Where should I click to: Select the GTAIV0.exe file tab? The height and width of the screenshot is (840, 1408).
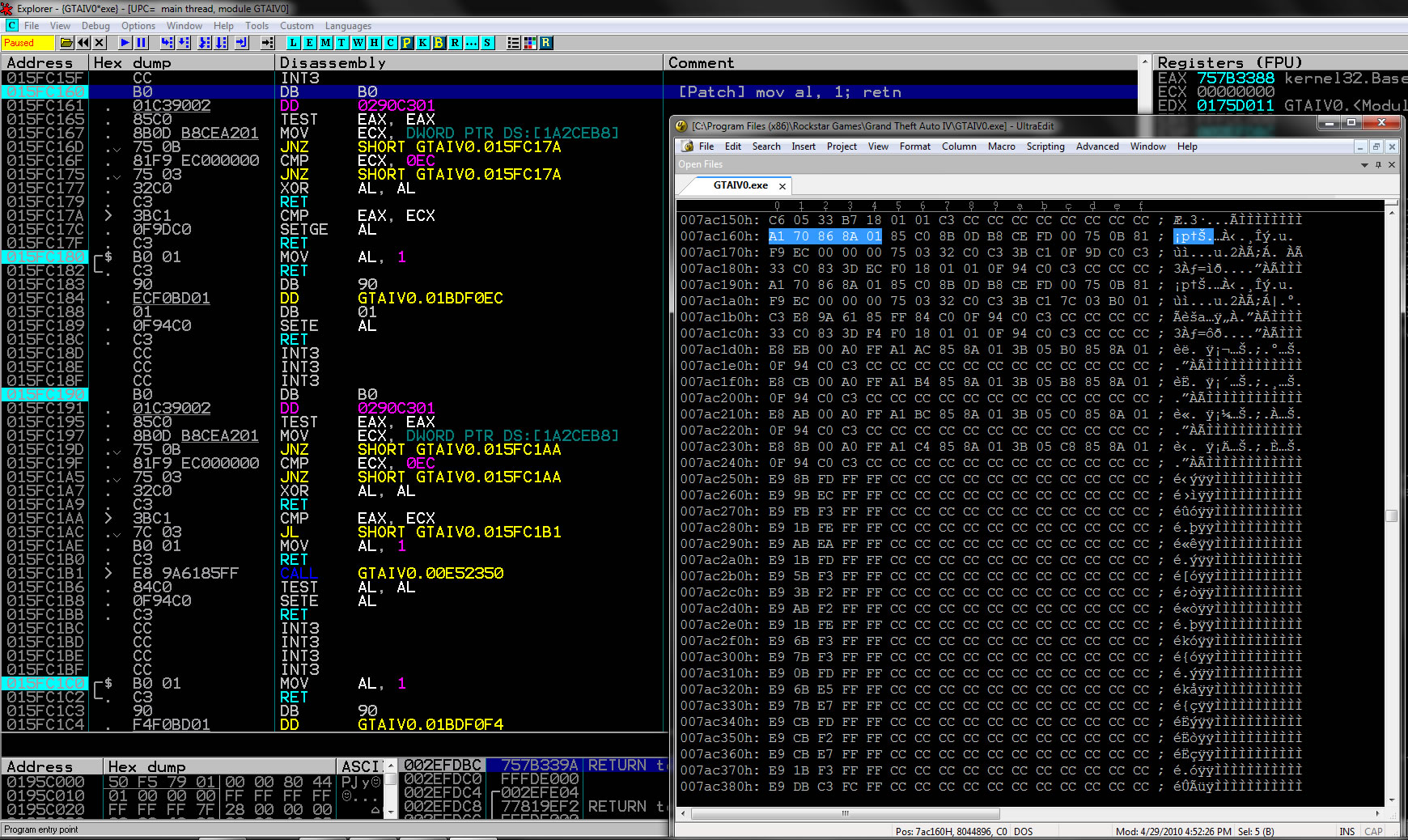tap(740, 185)
